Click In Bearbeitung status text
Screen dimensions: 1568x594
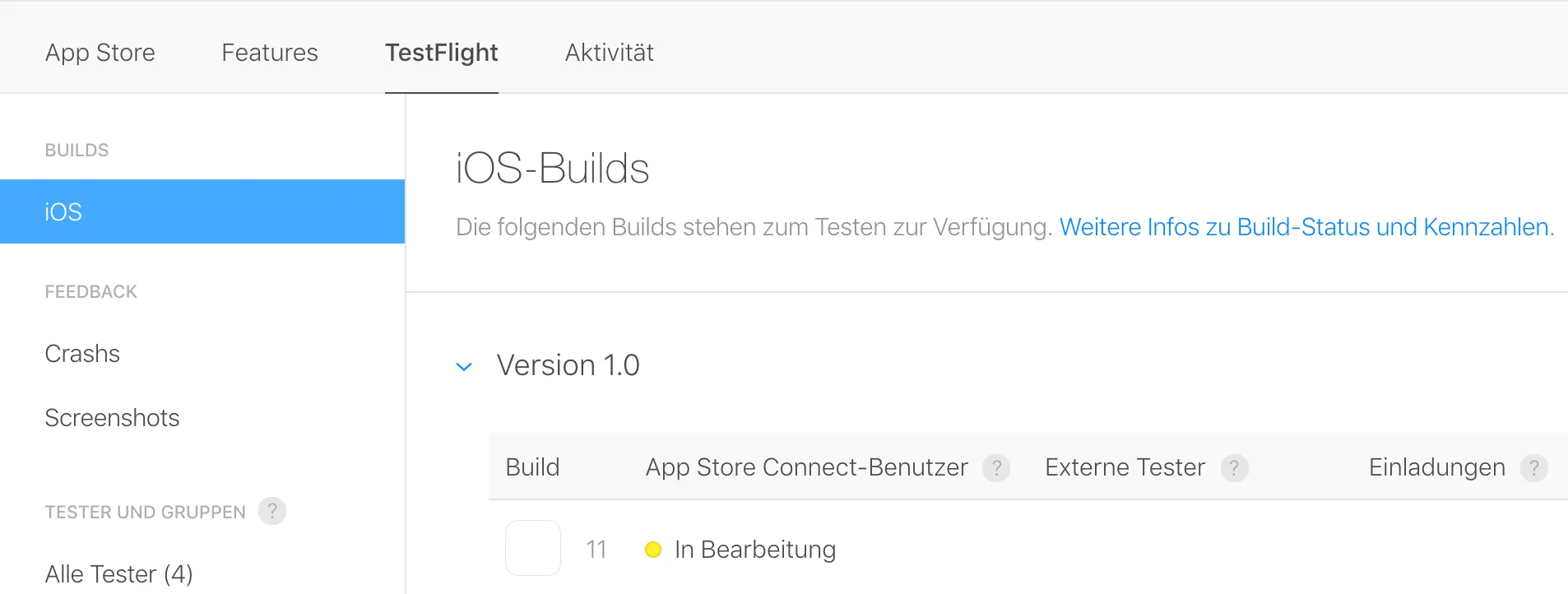point(755,550)
